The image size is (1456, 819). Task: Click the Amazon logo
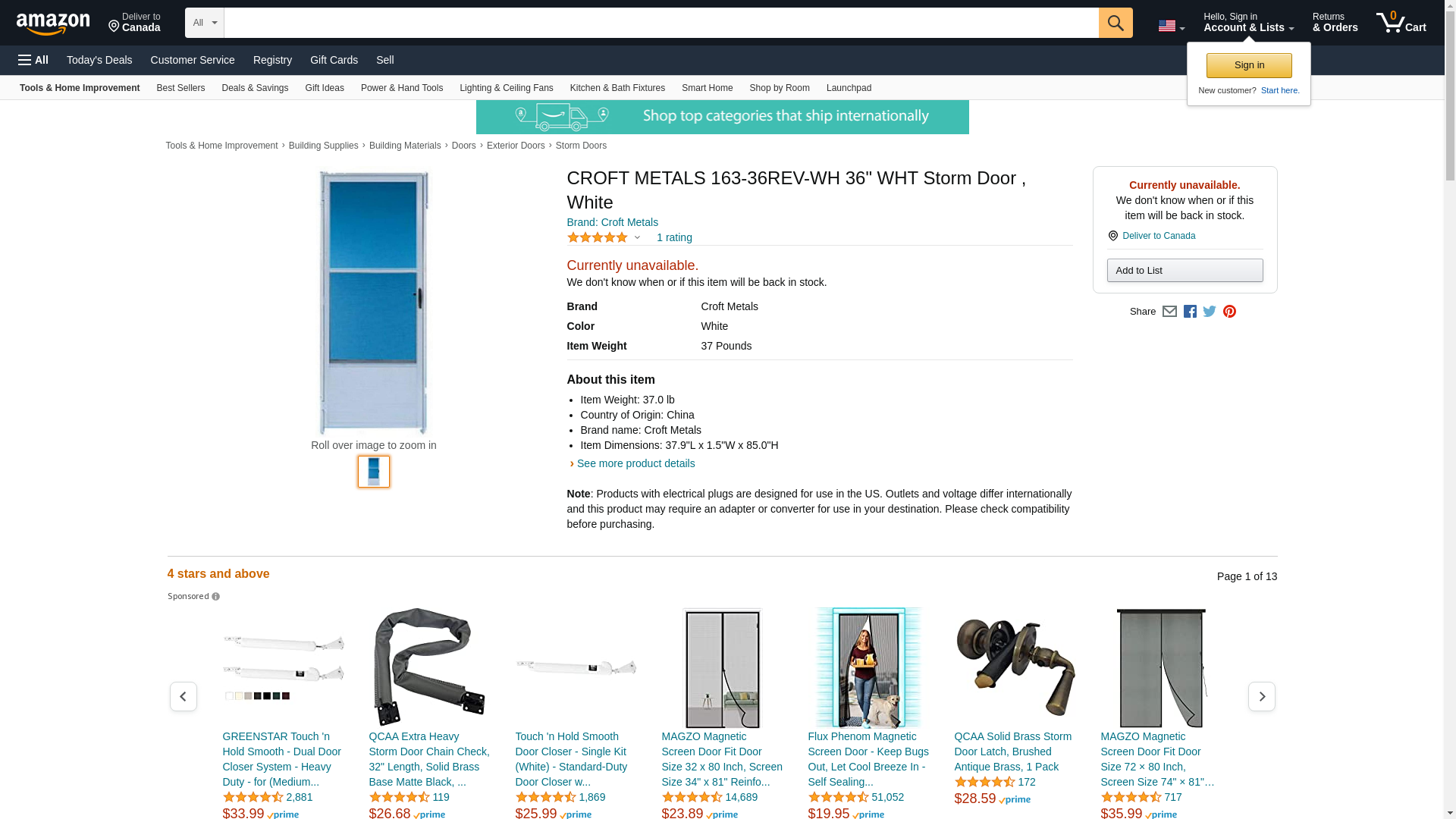tap(53, 24)
